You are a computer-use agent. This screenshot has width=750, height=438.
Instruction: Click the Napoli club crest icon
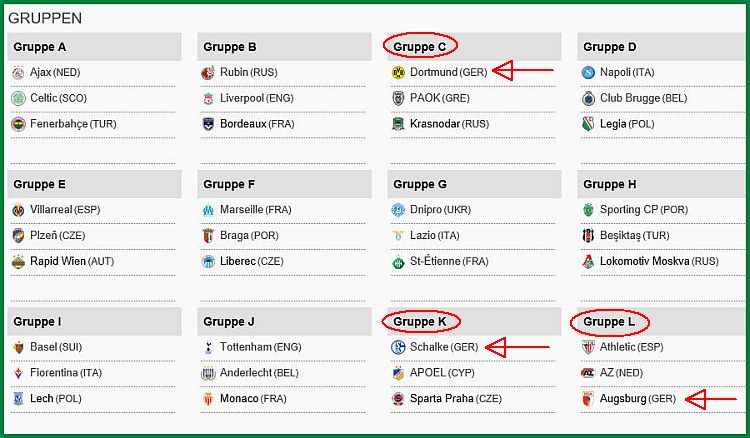588,73
